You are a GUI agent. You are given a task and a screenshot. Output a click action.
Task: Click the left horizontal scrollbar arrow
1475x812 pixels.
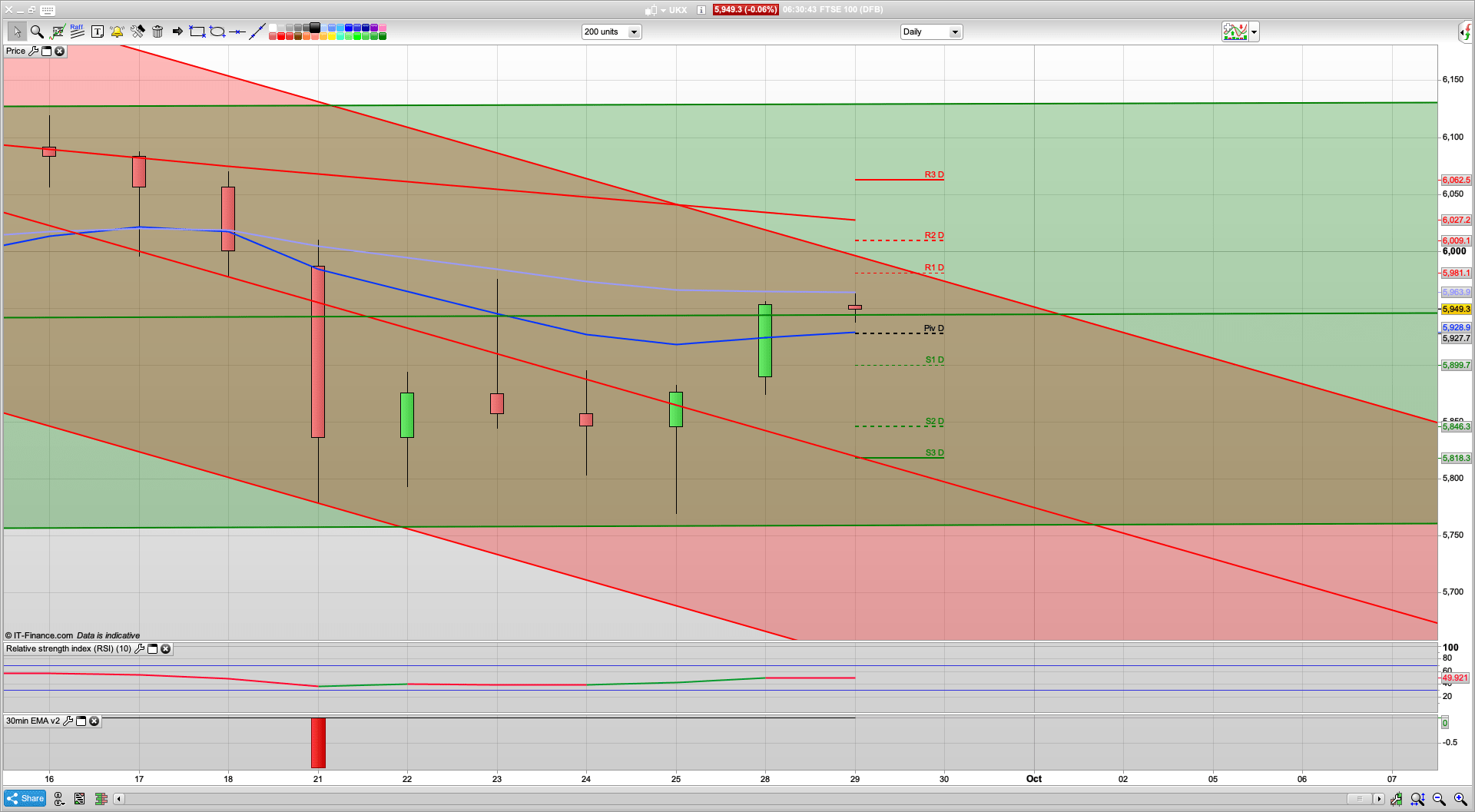(119, 799)
